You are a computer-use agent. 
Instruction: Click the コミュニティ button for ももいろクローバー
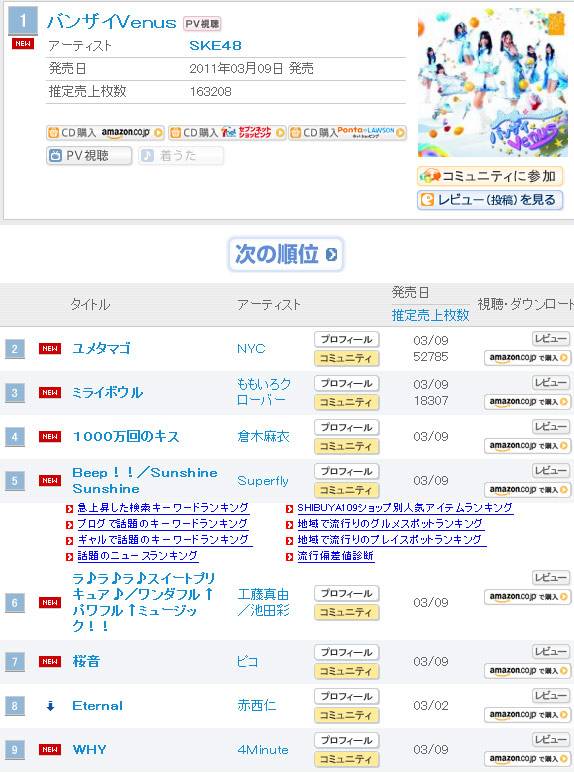click(x=346, y=402)
